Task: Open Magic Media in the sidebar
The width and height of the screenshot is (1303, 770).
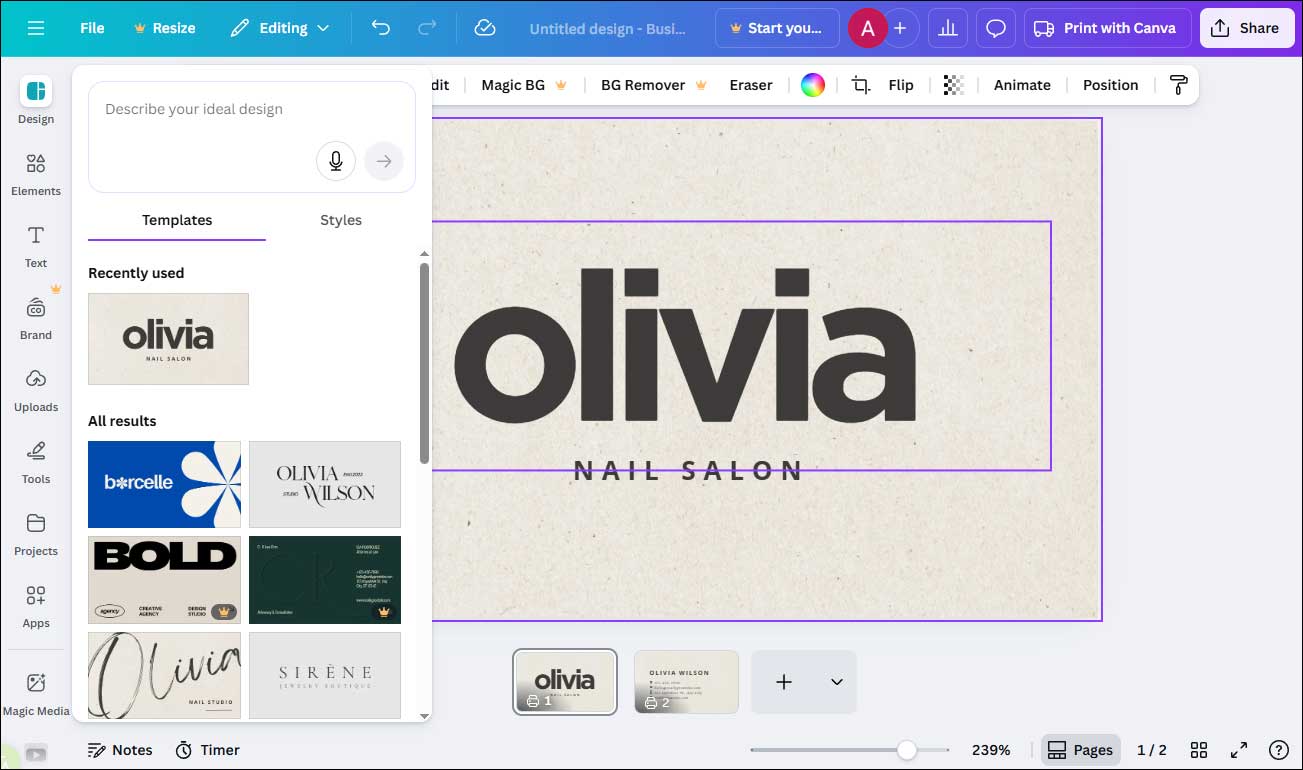Action: [x=35, y=690]
